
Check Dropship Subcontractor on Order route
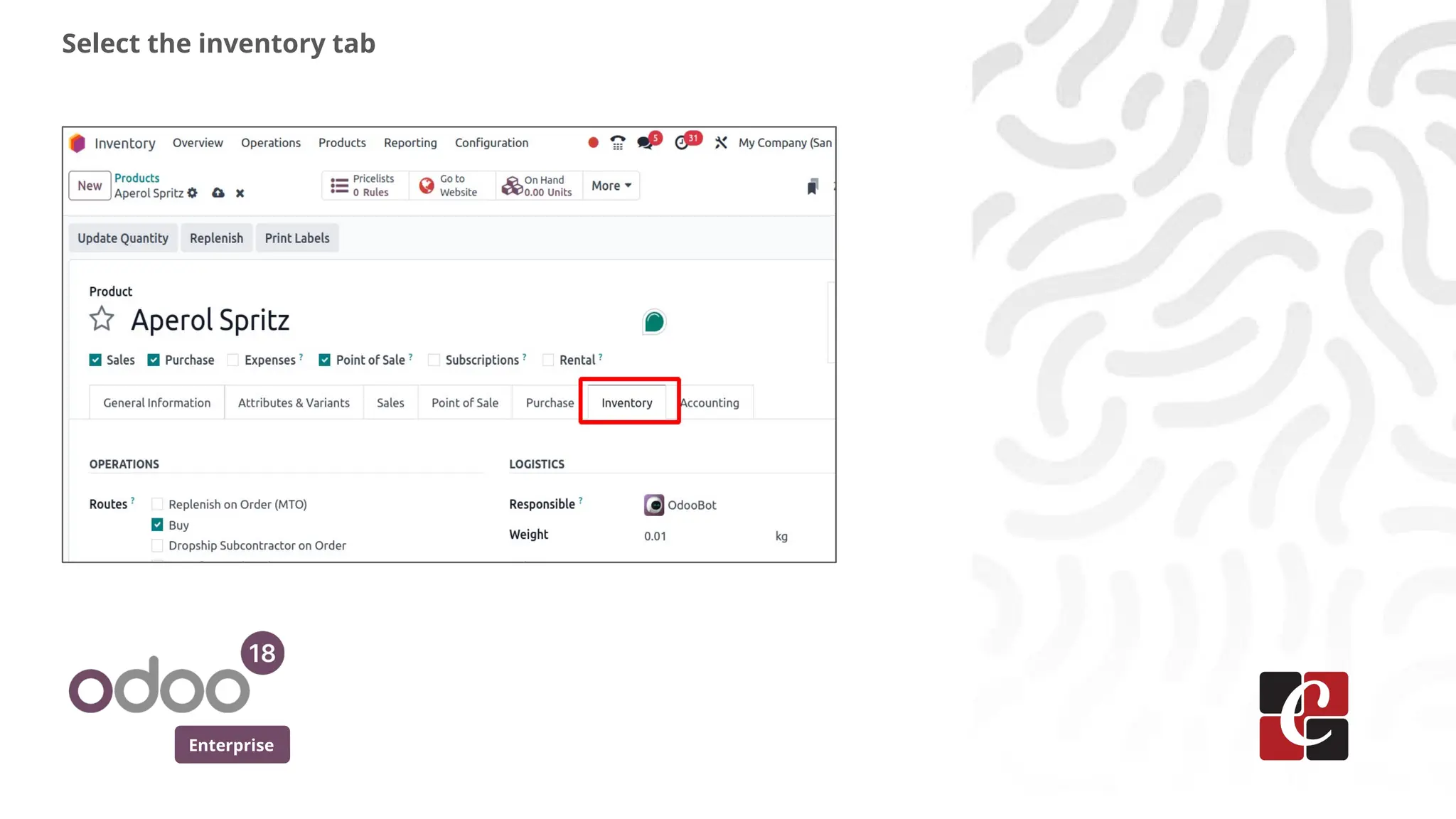[158, 545]
